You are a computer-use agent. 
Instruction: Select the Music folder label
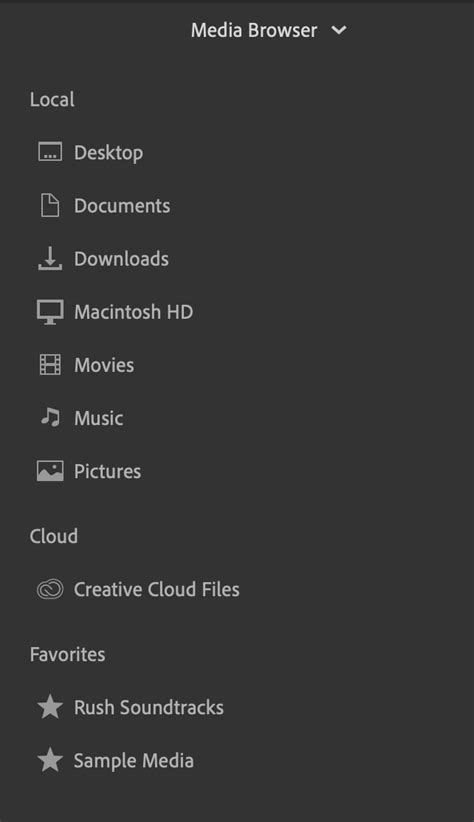(99, 418)
